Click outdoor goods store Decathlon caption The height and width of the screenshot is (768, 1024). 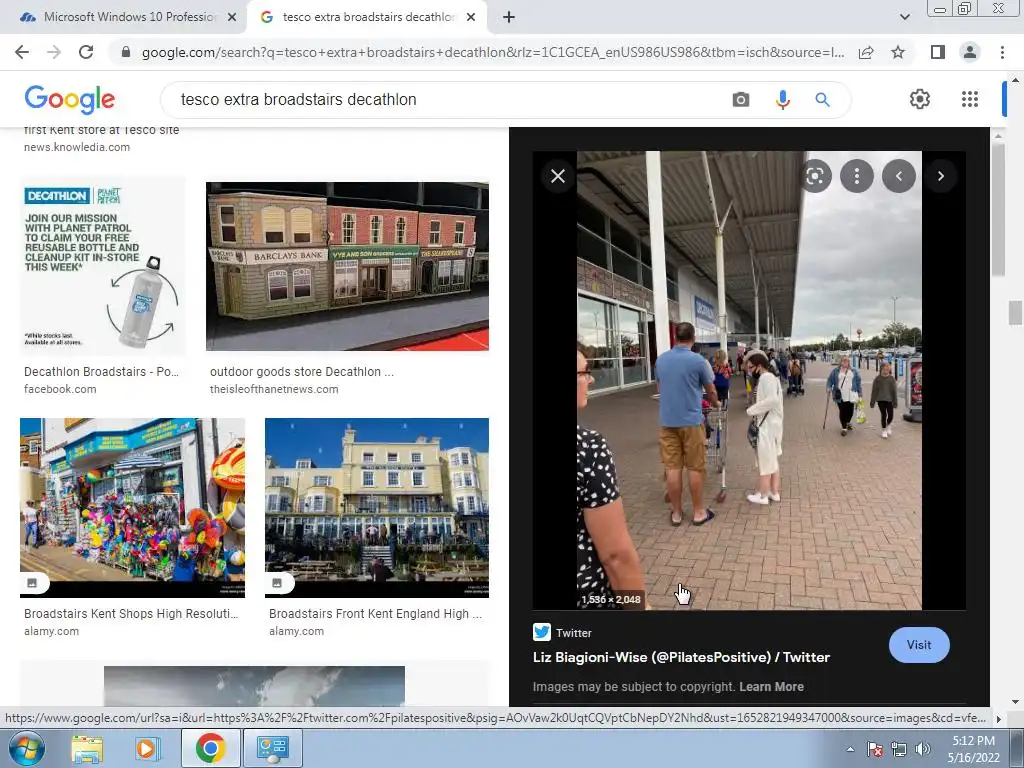(302, 372)
